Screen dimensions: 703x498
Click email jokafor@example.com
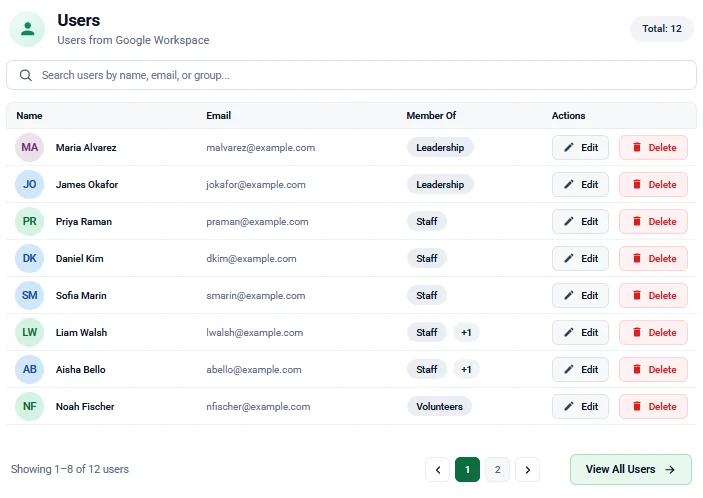[x=256, y=184]
